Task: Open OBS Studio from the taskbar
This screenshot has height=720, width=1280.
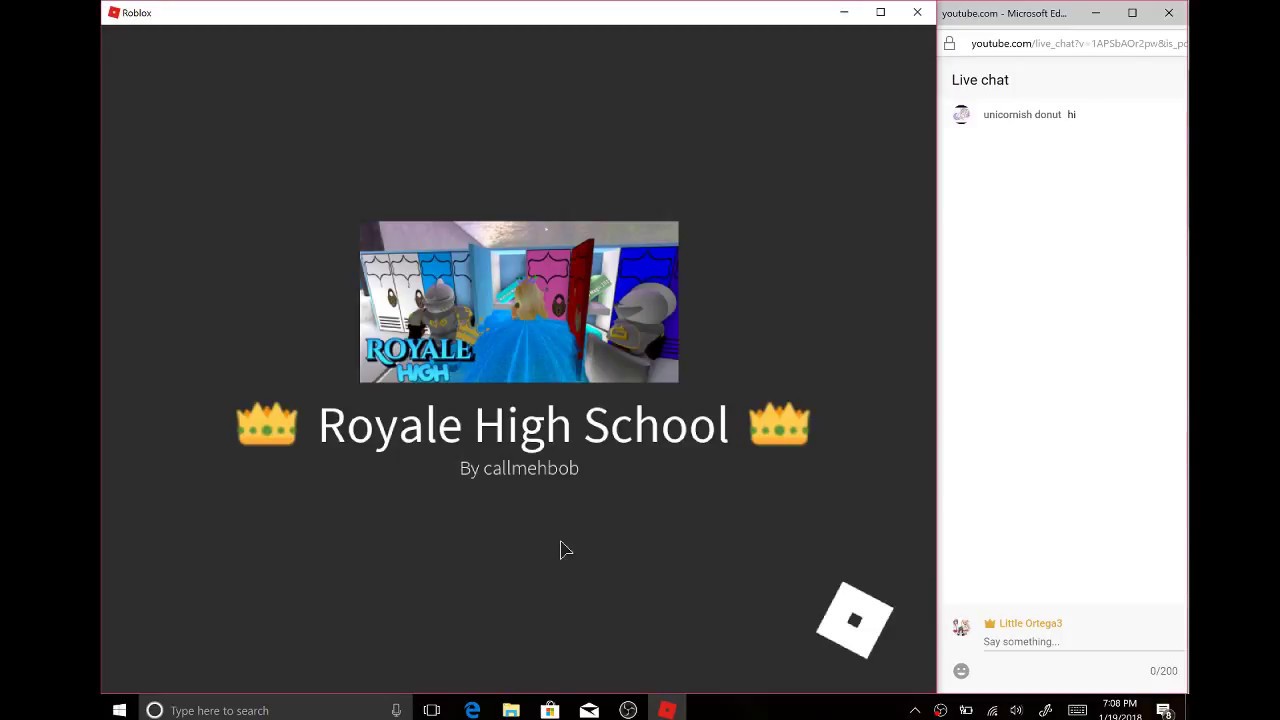Action: pyautogui.click(x=628, y=710)
